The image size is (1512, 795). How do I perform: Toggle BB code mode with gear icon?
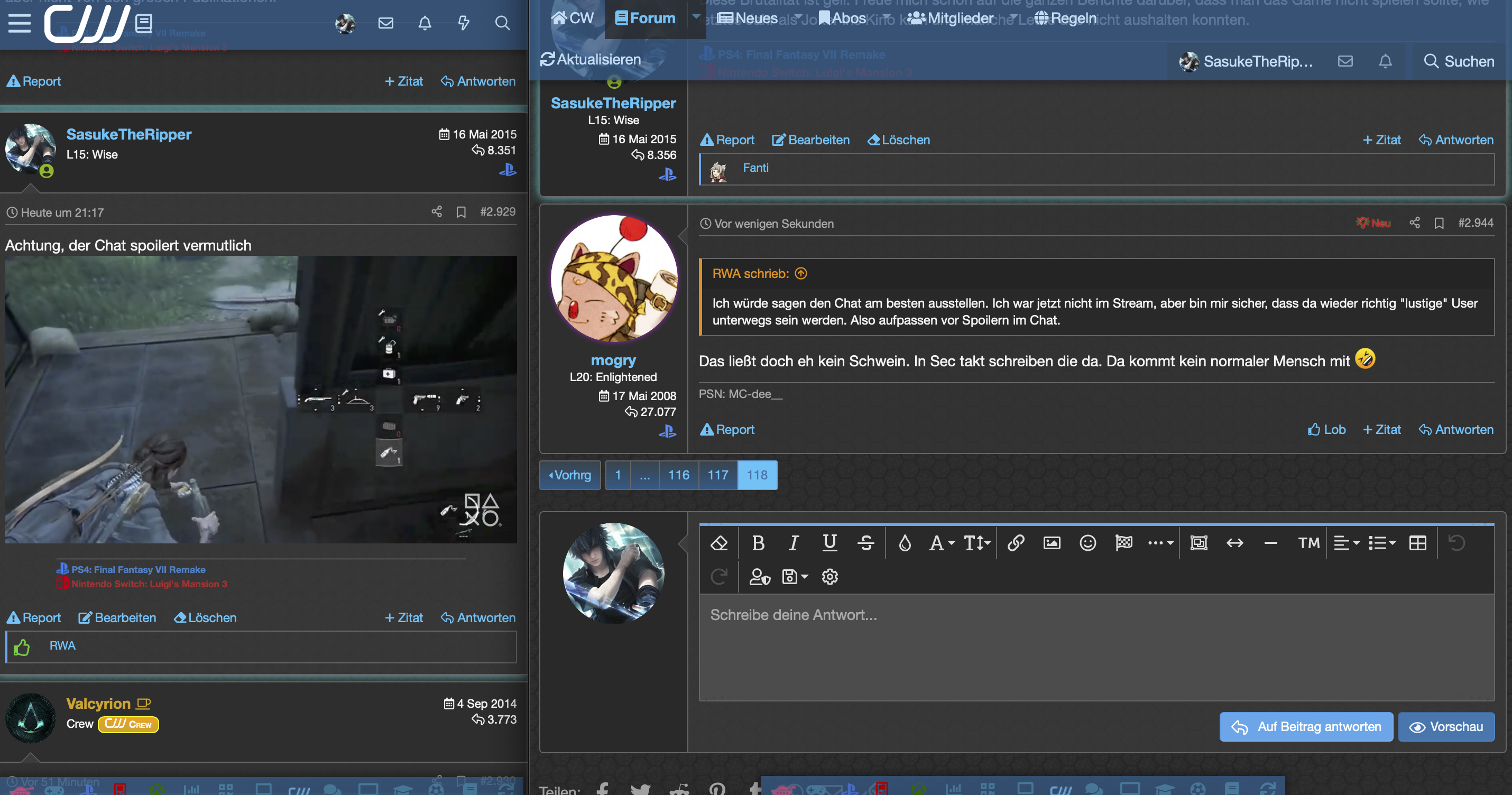click(x=829, y=577)
